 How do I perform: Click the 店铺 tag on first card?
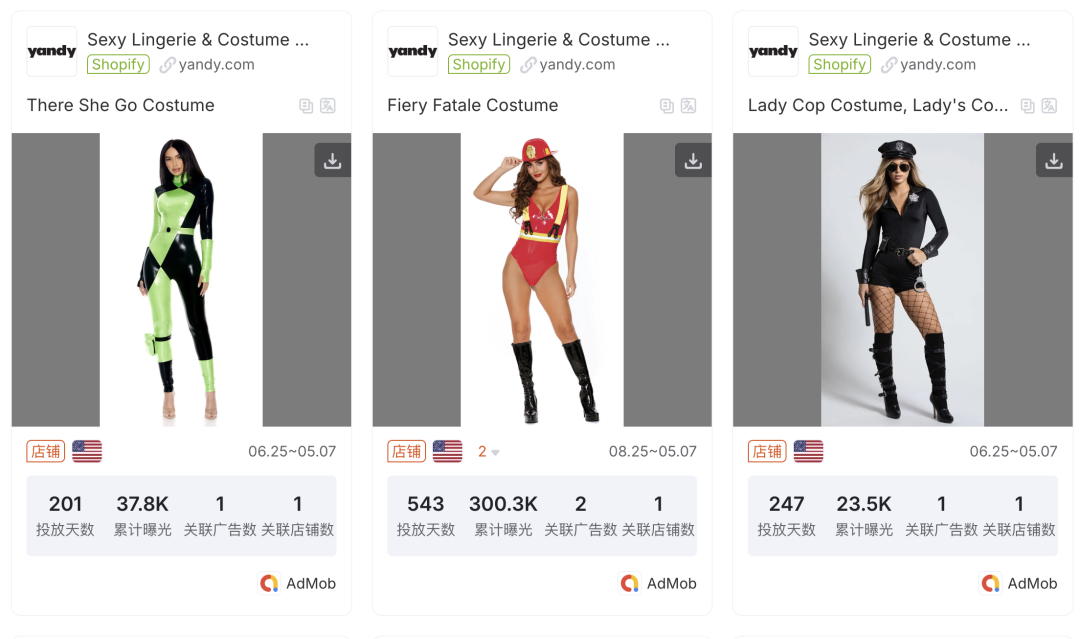click(46, 451)
